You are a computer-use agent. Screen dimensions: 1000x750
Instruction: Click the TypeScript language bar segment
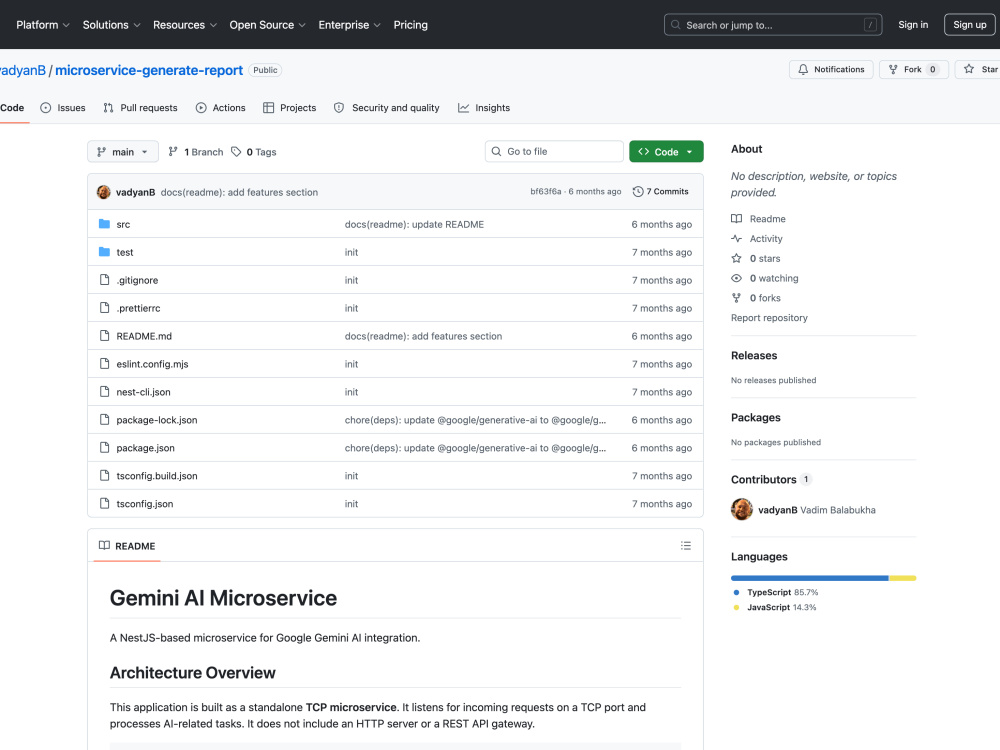810,578
